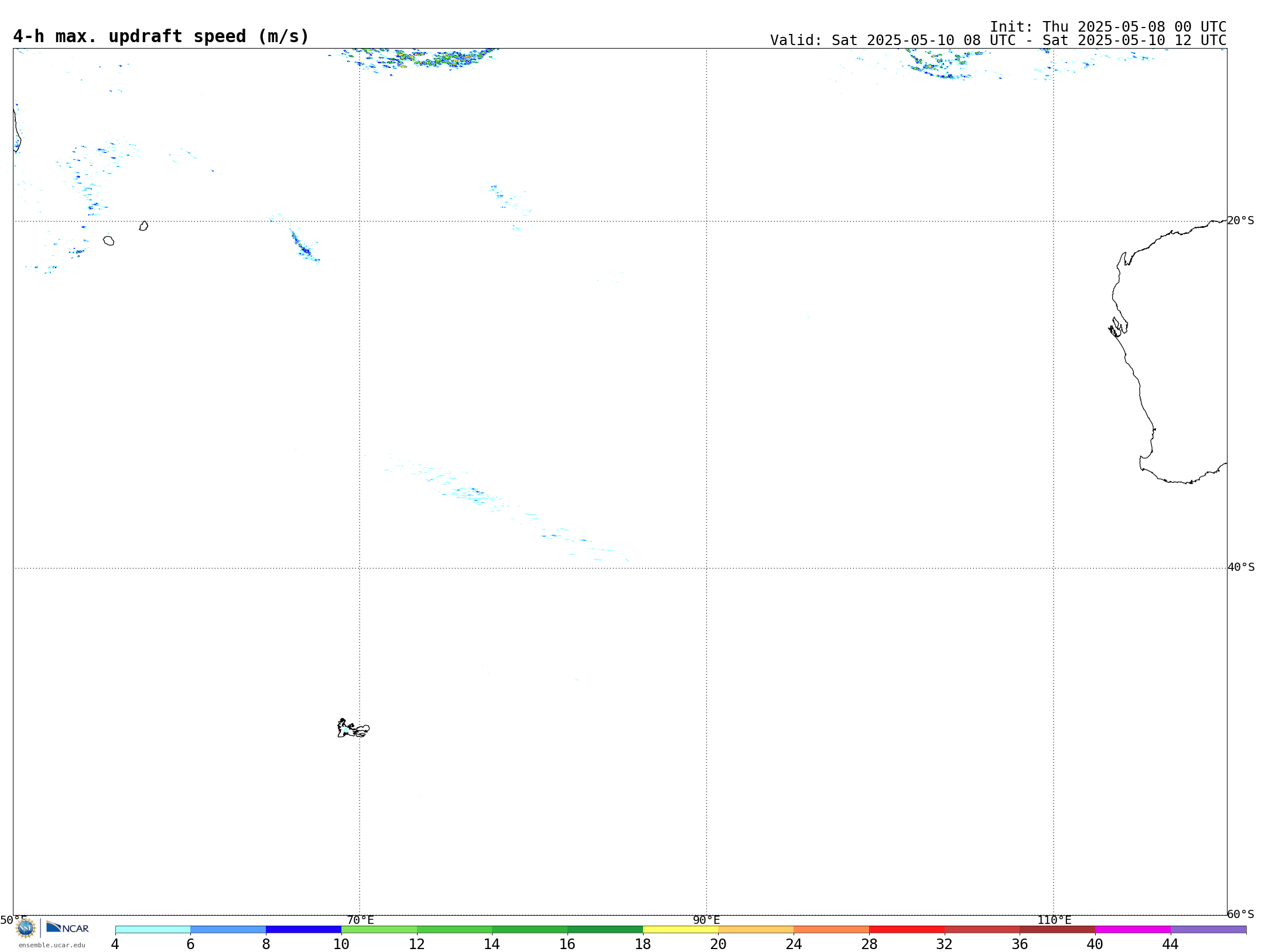
Task: Click the NCAR logo
Action: (x=67, y=927)
